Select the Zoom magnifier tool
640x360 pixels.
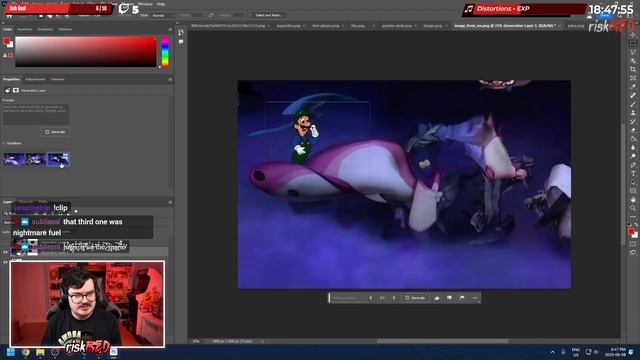point(633,208)
